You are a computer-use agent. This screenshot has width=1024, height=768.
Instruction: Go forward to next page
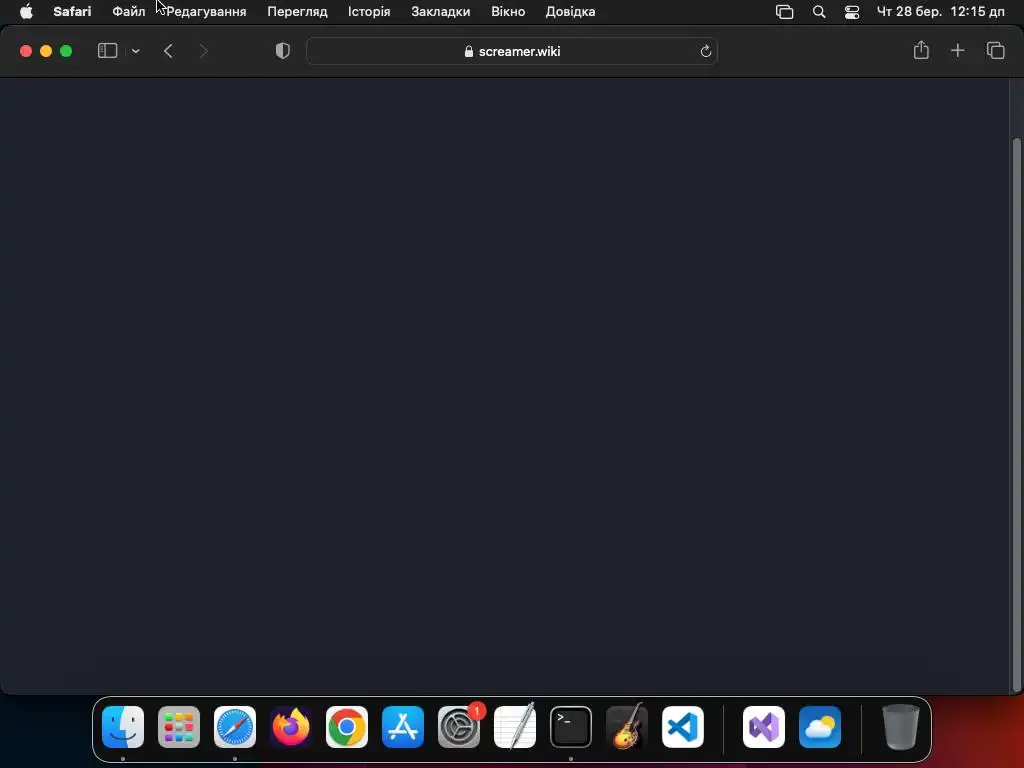pyautogui.click(x=204, y=51)
